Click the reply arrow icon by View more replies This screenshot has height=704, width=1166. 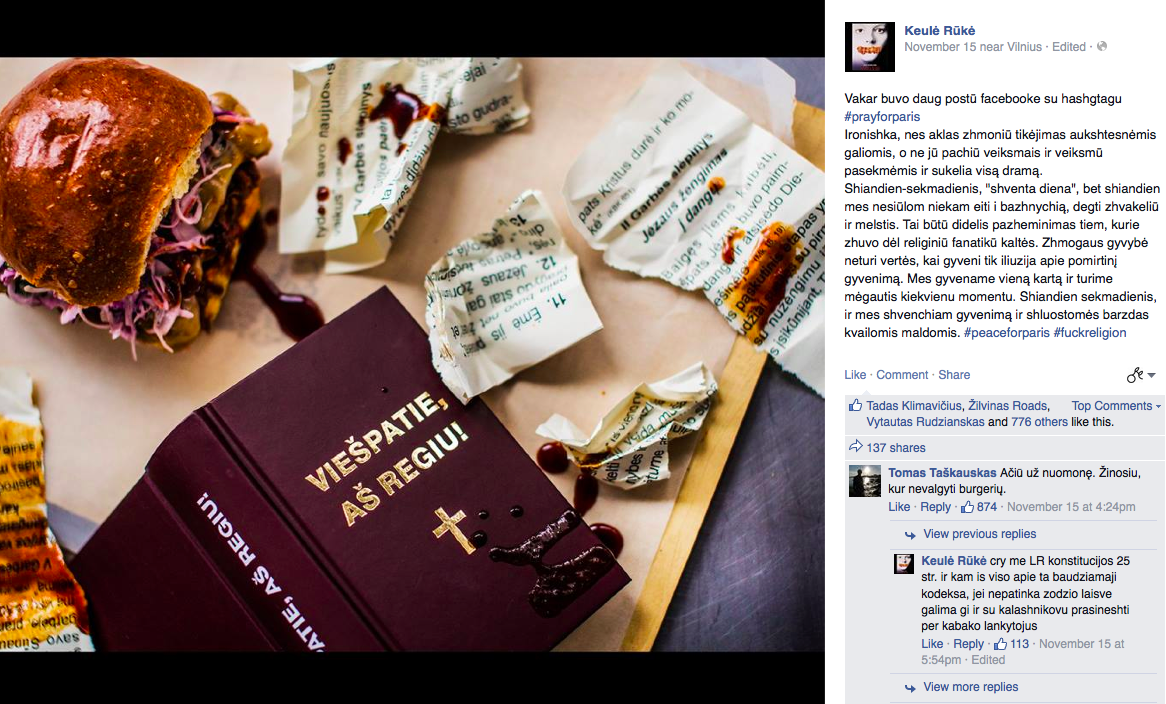coord(910,688)
